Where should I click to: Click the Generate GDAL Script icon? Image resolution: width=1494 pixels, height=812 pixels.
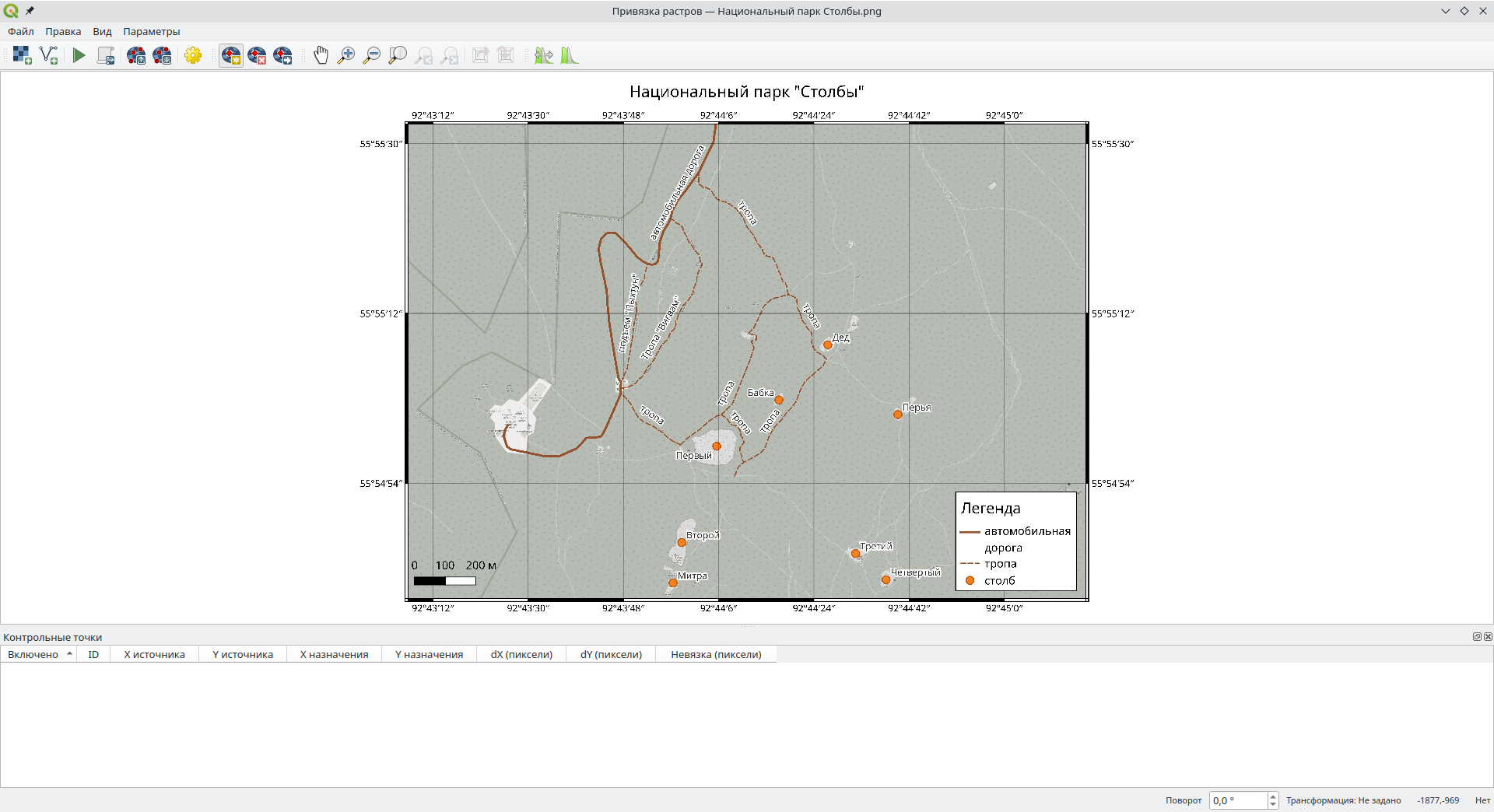pyautogui.click(x=106, y=55)
